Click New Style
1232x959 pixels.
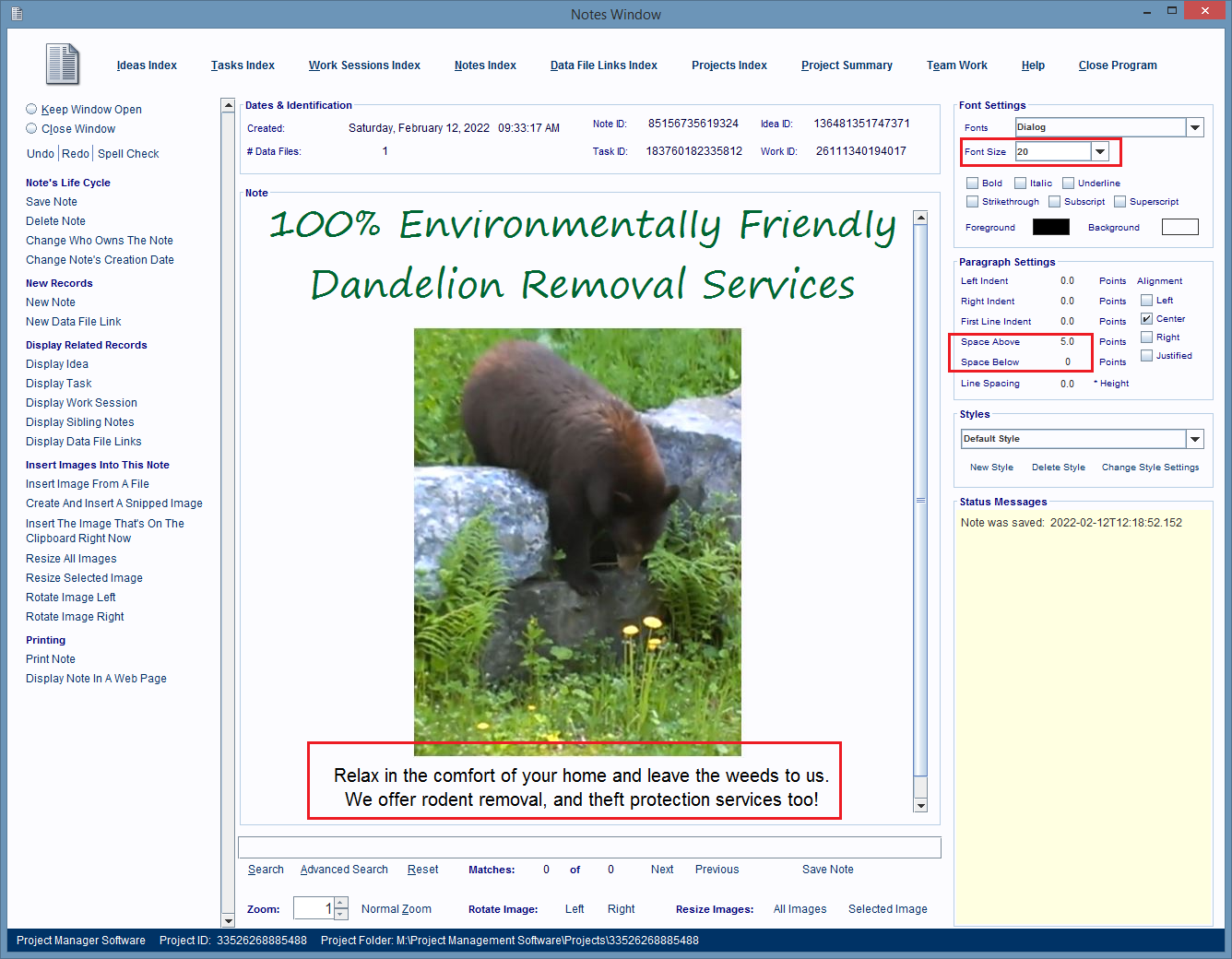point(991,468)
